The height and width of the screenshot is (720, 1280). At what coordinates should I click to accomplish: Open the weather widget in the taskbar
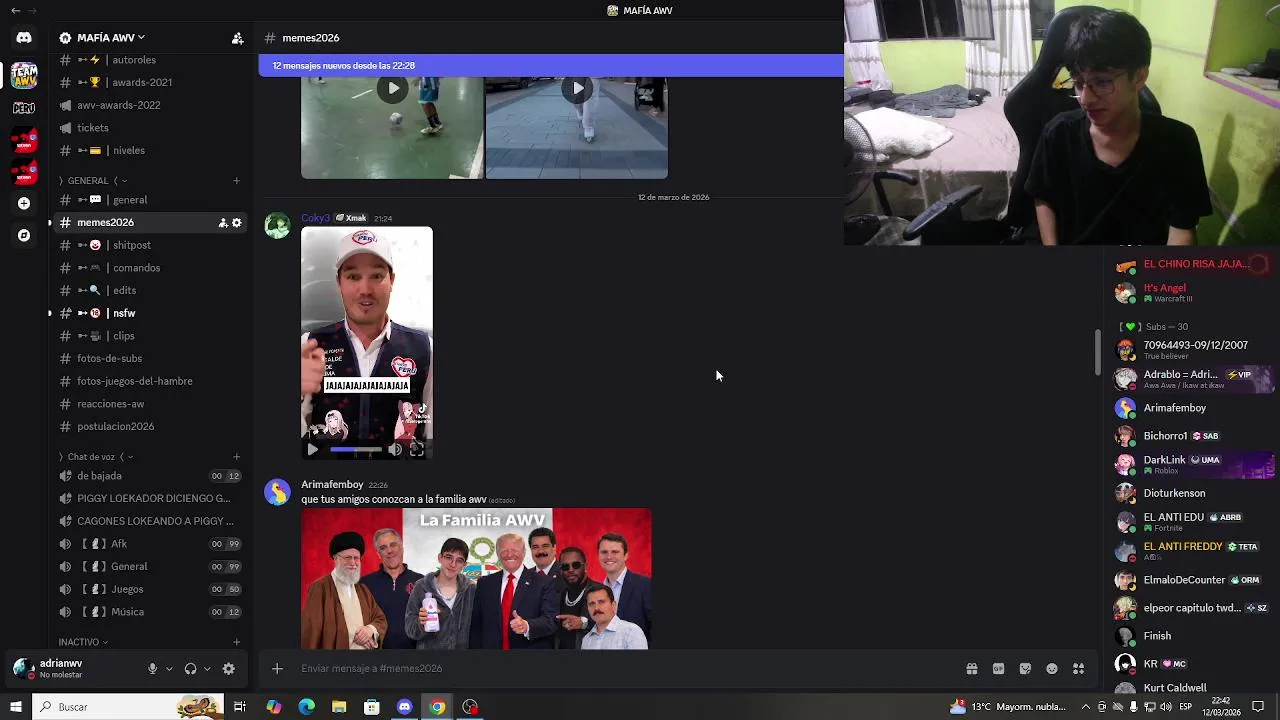pos(1008,707)
